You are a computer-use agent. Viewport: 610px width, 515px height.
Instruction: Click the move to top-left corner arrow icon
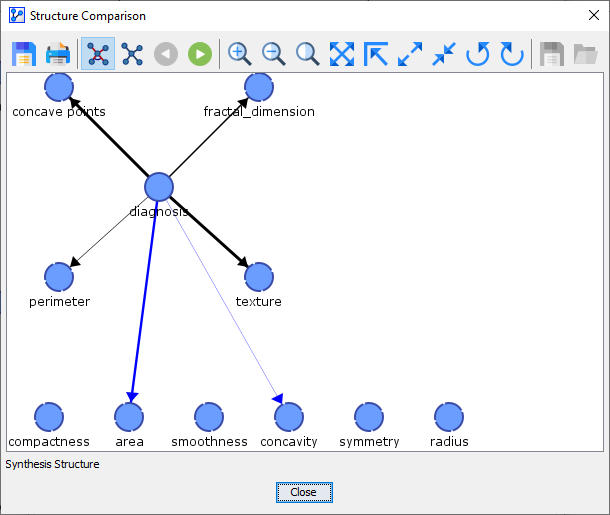point(376,54)
